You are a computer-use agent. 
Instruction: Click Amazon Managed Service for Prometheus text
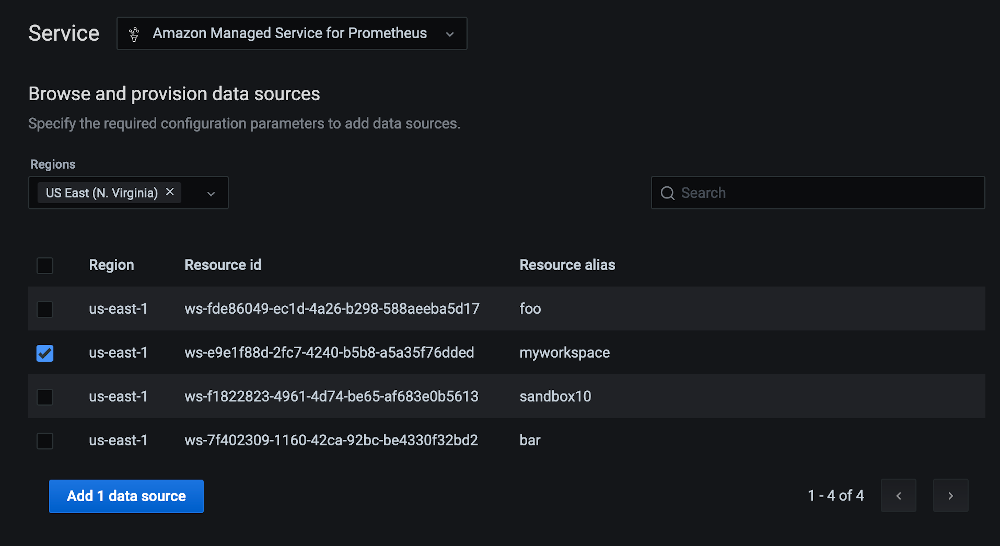290,33
